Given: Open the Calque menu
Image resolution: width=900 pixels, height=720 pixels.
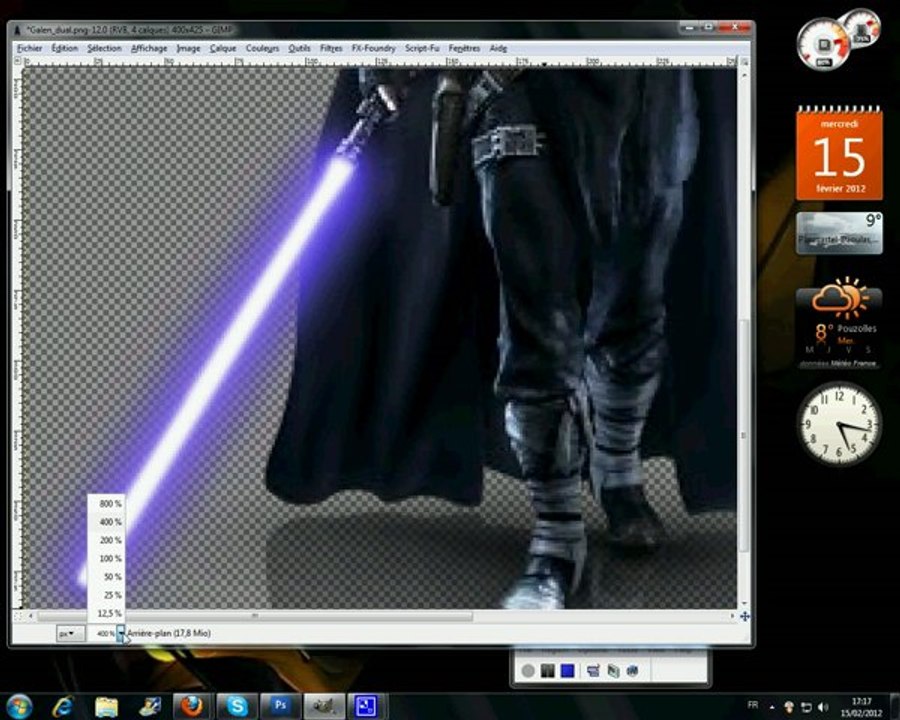Looking at the screenshot, I should (223, 48).
